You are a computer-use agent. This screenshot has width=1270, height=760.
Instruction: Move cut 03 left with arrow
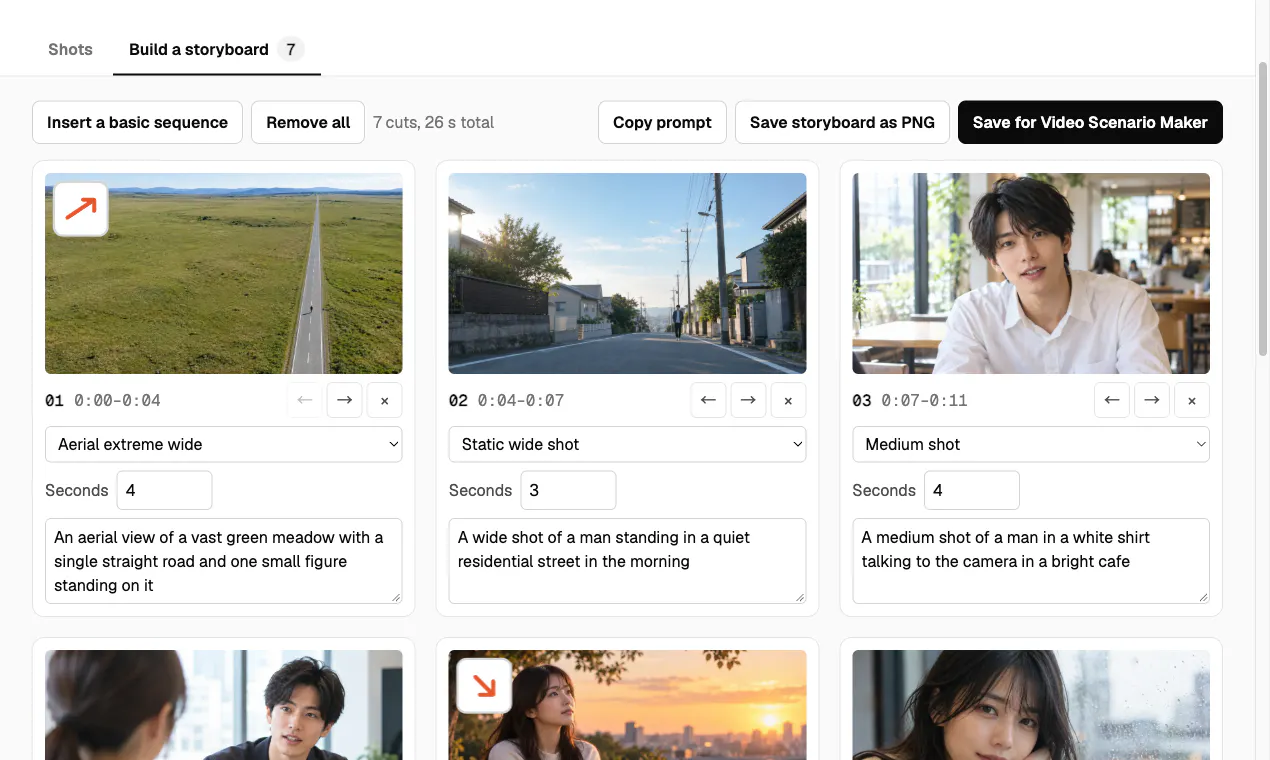pyautogui.click(x=1112, y=400)
